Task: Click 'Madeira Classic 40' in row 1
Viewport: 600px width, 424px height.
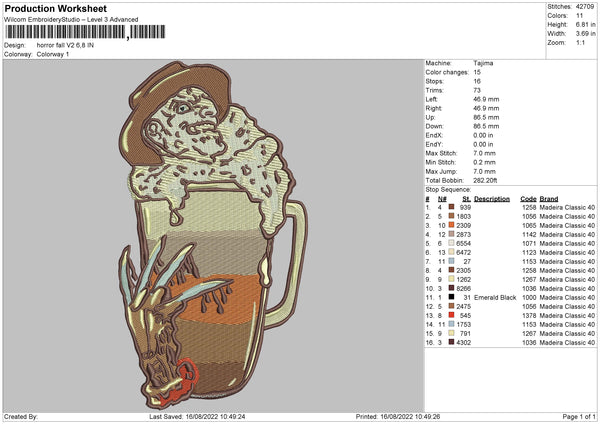Action: (567, 207)
